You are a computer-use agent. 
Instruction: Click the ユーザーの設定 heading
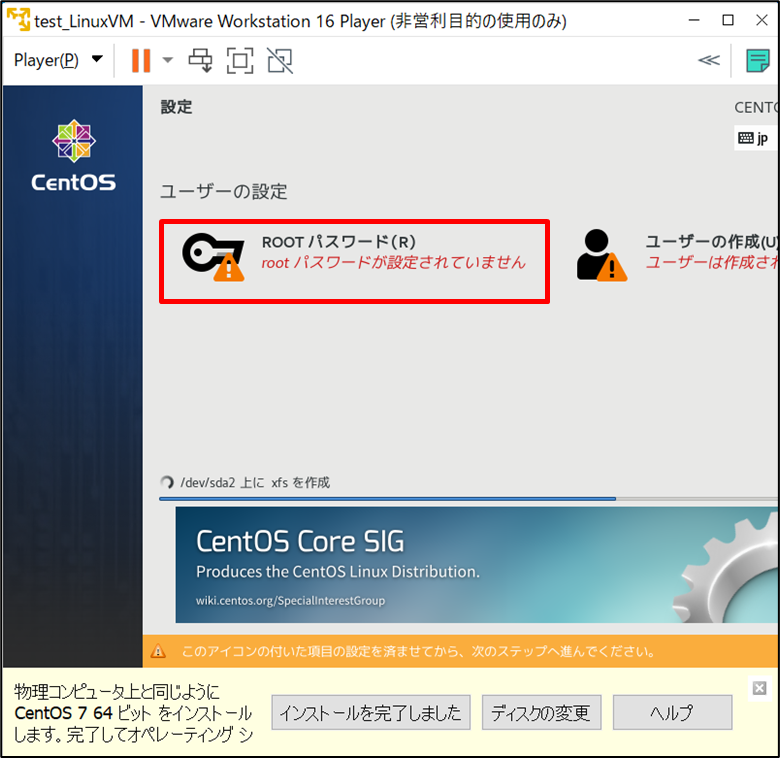[223, 191]
